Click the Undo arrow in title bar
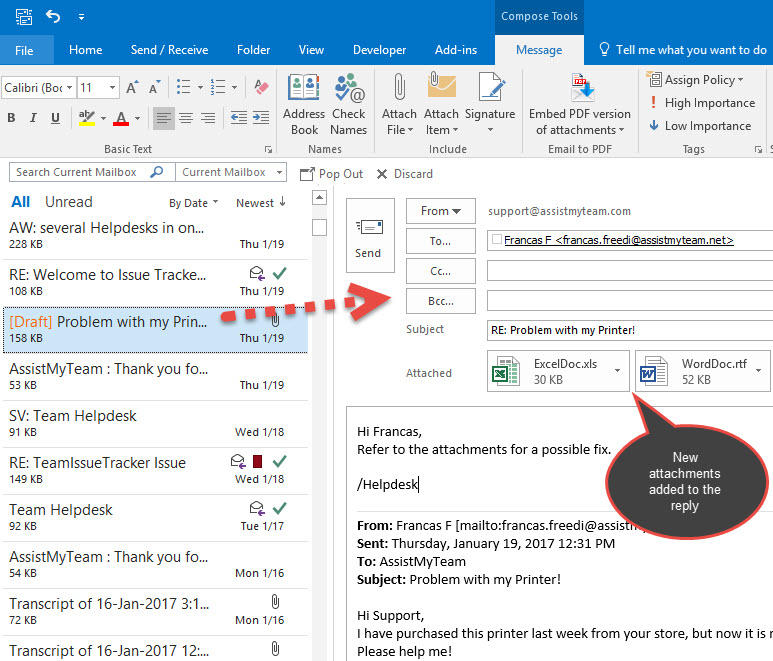The height and width of the screenshot is (661, 773). tap(53, 17)
